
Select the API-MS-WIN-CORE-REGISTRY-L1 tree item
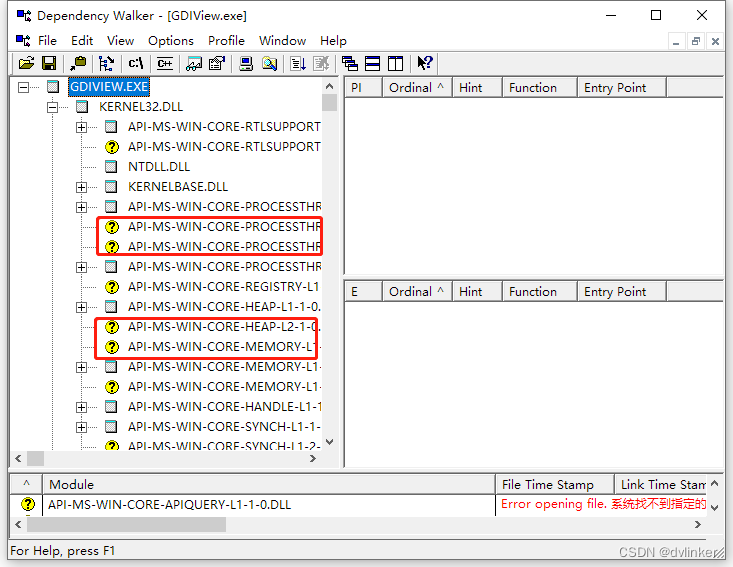tap(223, 287)
